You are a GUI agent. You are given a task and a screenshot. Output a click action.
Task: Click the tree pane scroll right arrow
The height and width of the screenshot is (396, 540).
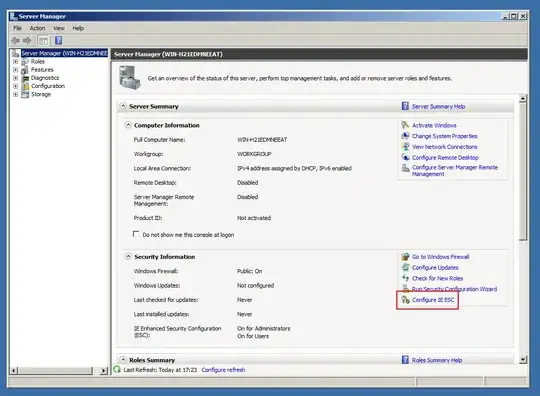click(x=104, y=371)
